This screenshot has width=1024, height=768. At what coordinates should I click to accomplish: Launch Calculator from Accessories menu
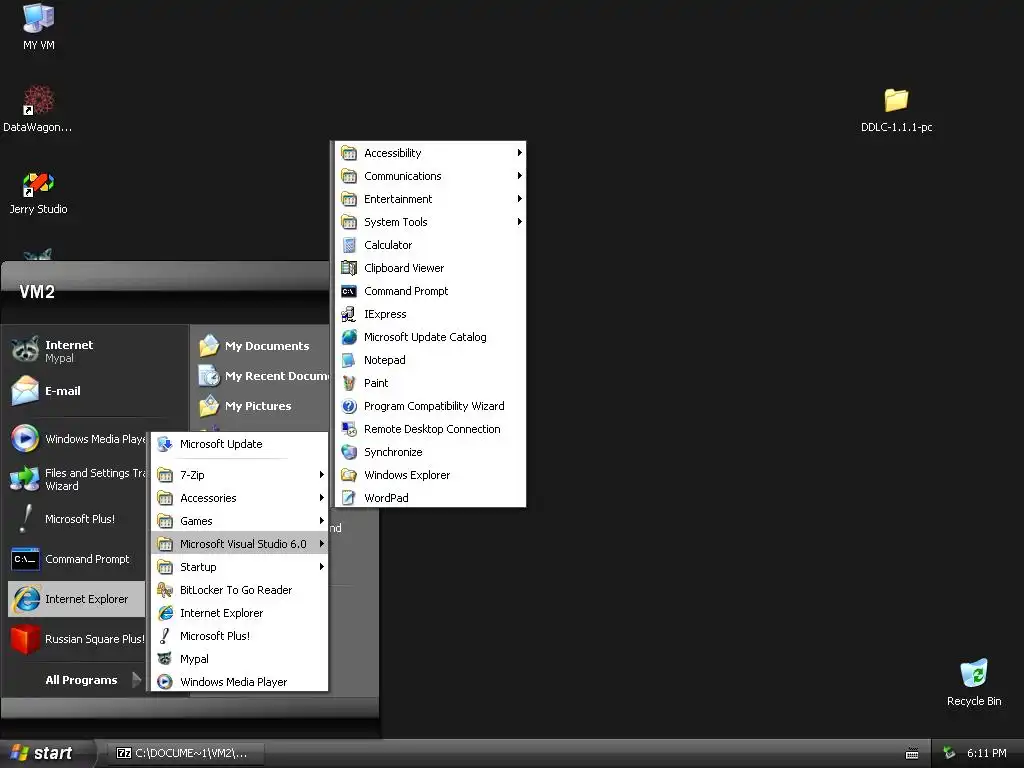point(430,245)
